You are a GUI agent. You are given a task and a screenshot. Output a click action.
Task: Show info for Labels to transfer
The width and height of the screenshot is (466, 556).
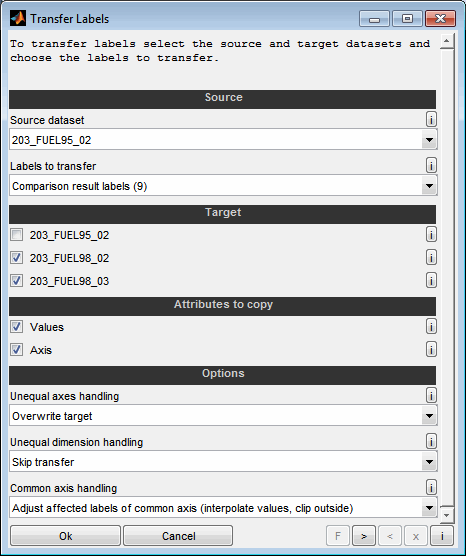click(431, 165)
